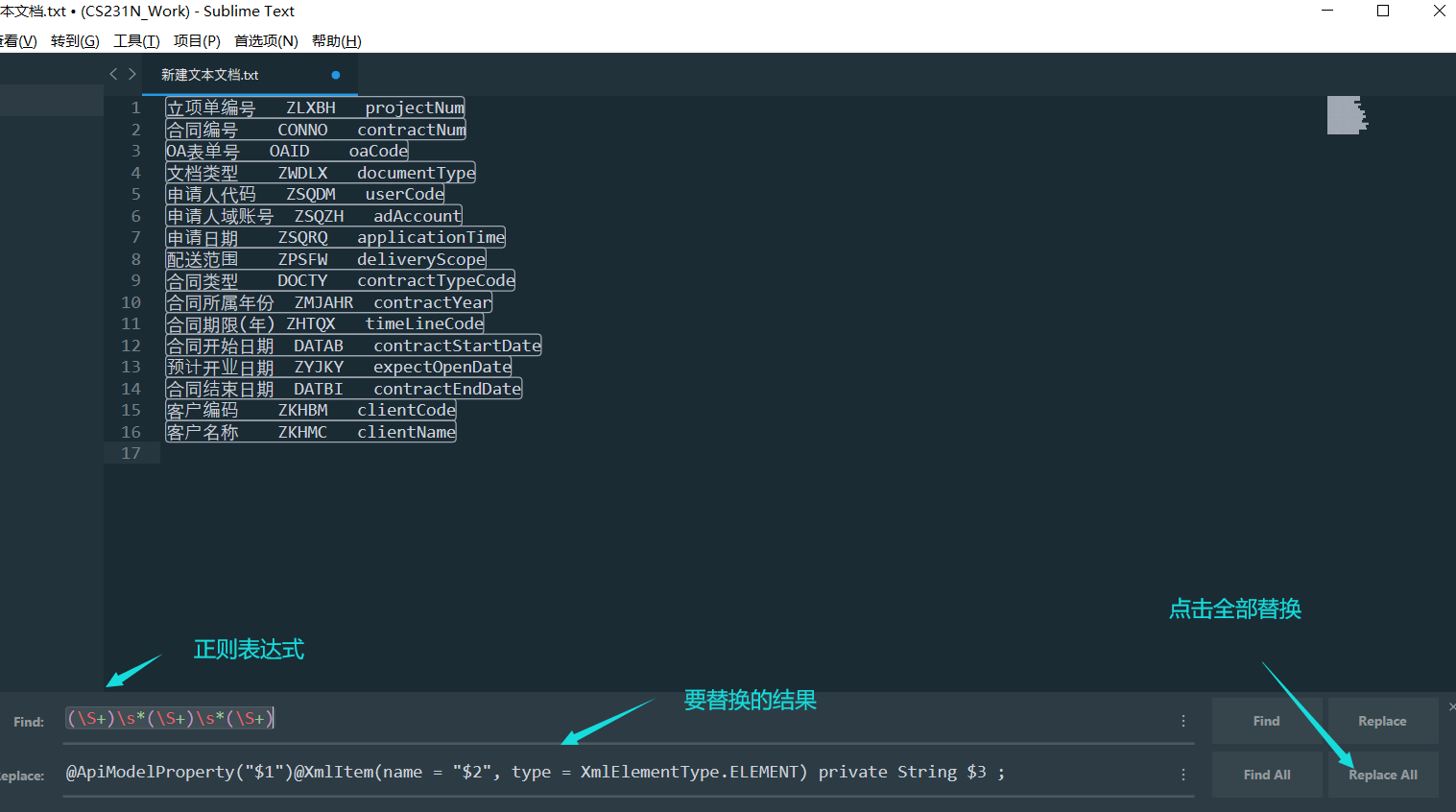
Task: Click the text deliveryScope on line 8
Action: [x=421, y=259]
